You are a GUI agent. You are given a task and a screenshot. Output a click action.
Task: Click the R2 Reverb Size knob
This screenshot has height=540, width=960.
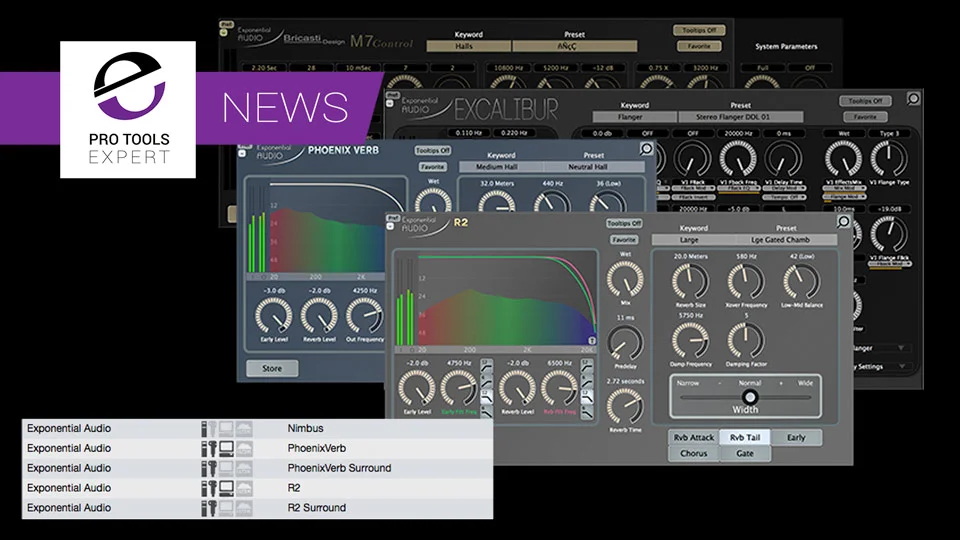[x=690, y=282]
